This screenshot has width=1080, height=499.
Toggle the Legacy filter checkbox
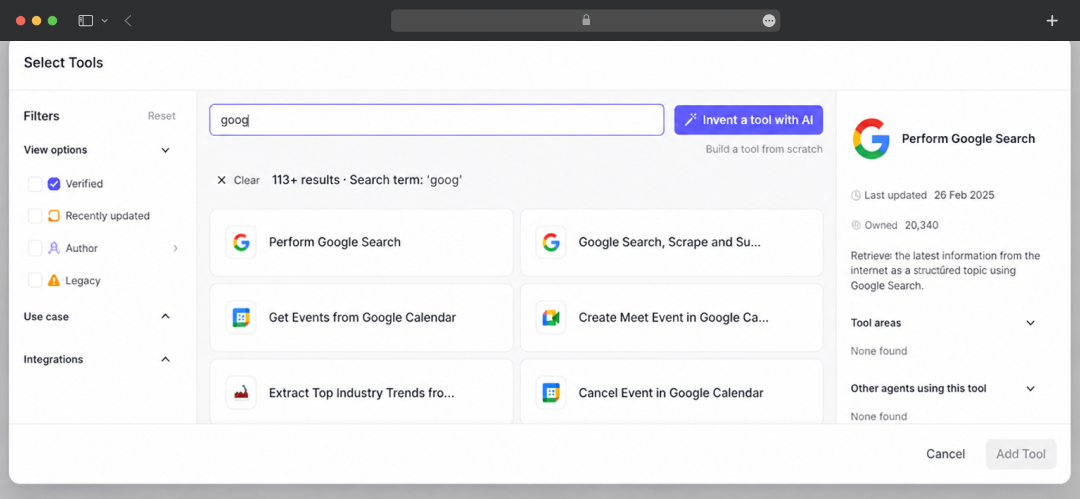pyautogui.click(x=35, y=281)
